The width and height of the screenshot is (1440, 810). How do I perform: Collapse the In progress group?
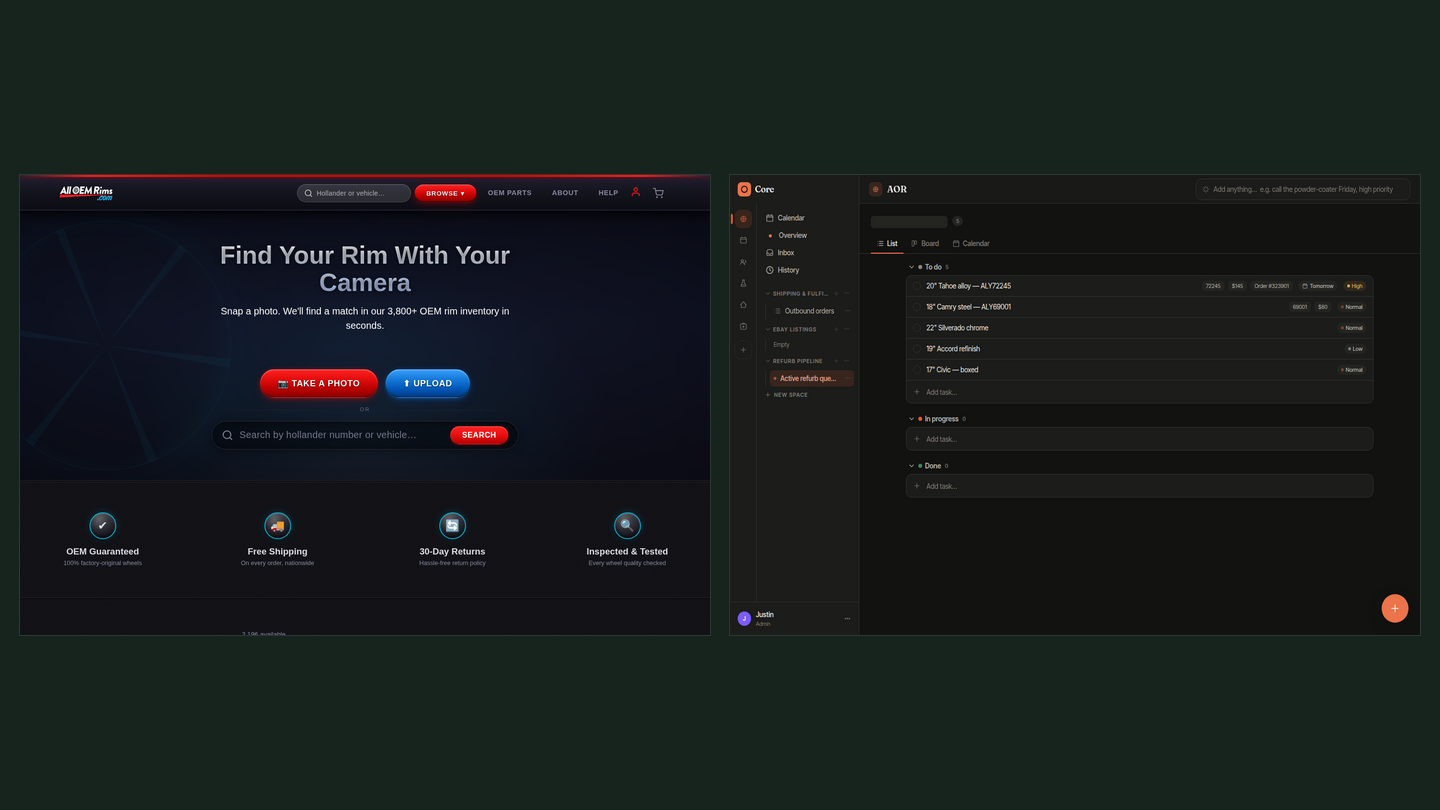tap(911, 419)
